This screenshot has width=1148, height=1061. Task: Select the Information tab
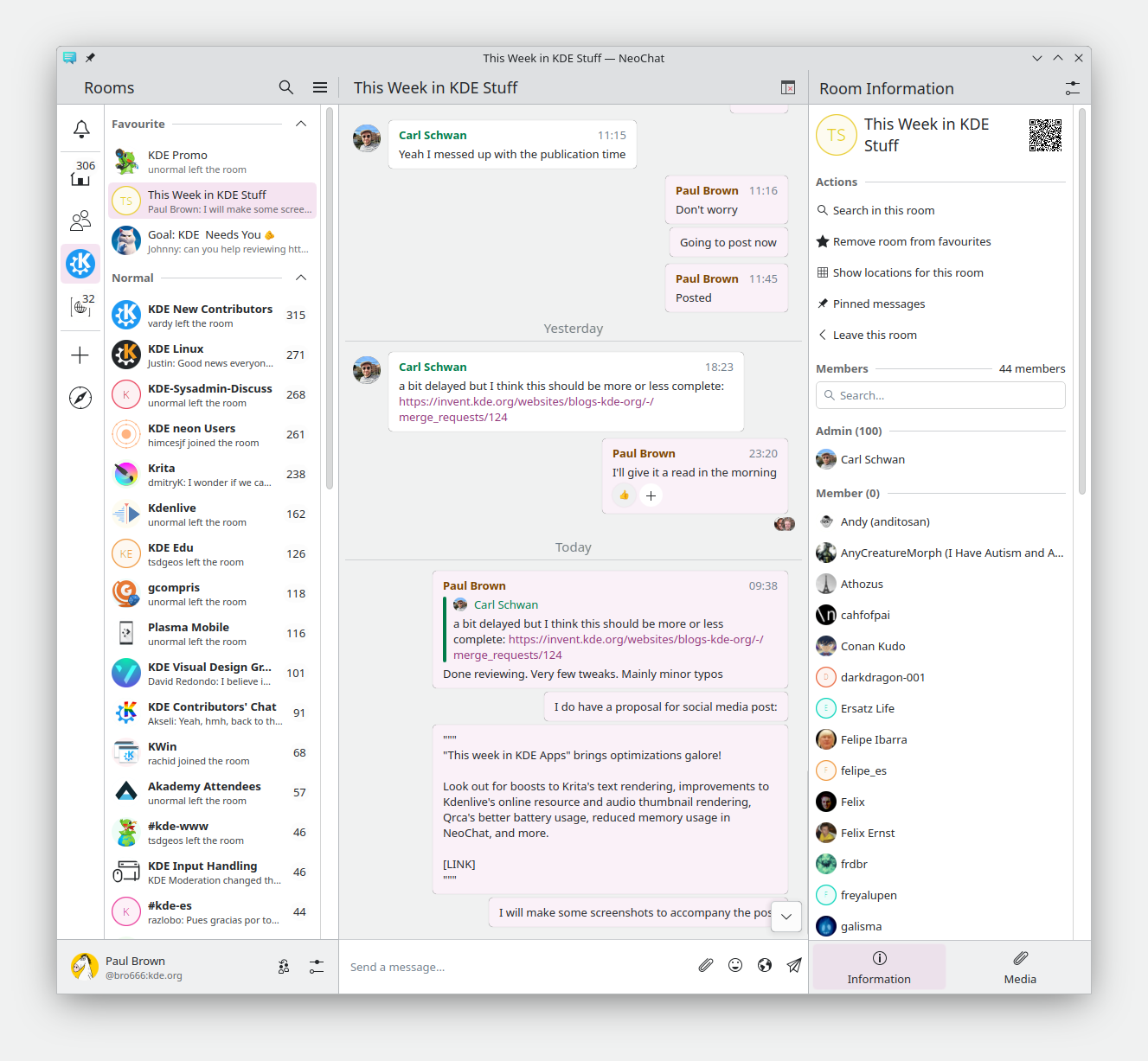(879, 967)
